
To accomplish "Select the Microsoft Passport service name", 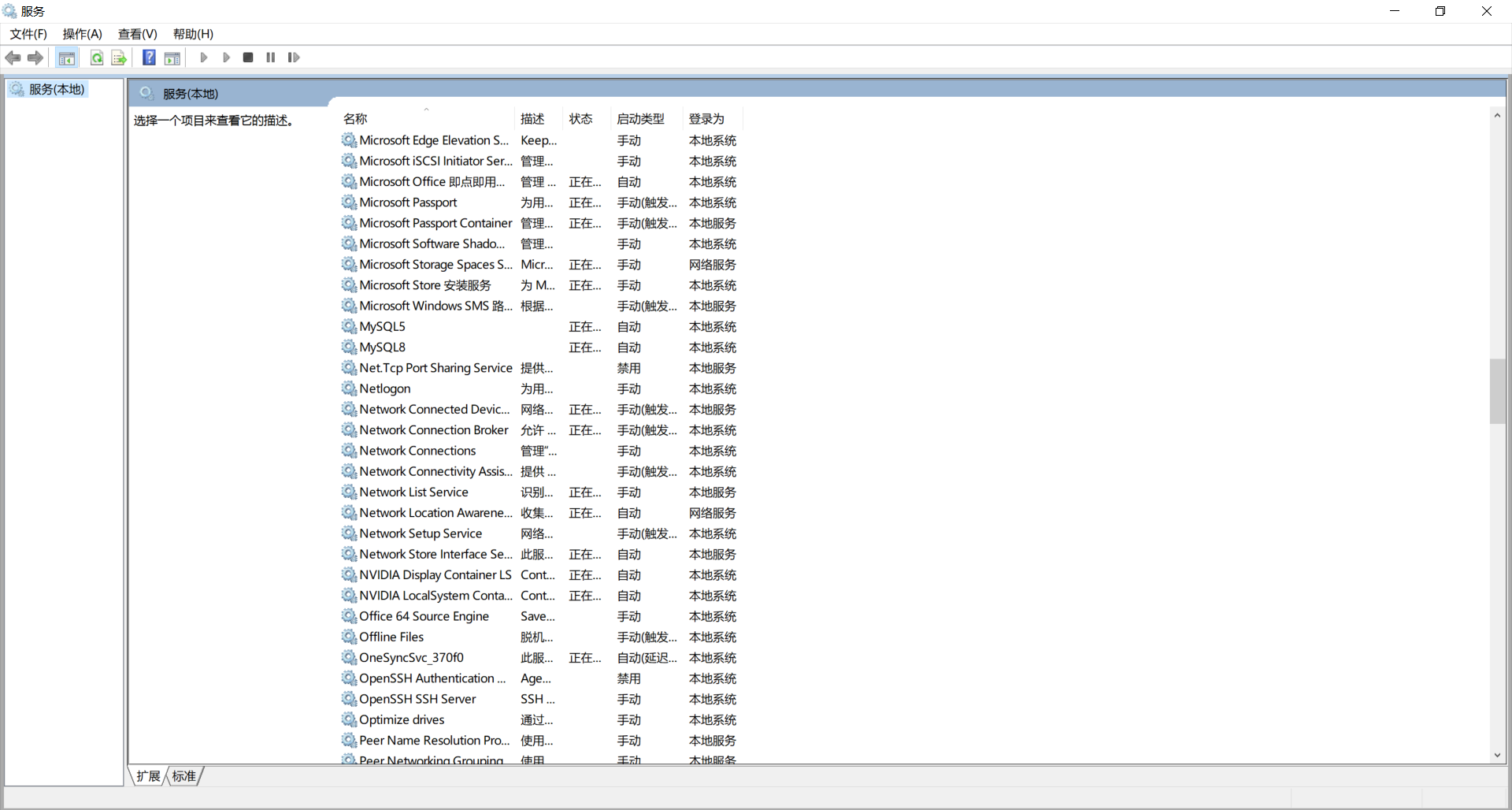I will pyautogui.click(x=408, y=202).
